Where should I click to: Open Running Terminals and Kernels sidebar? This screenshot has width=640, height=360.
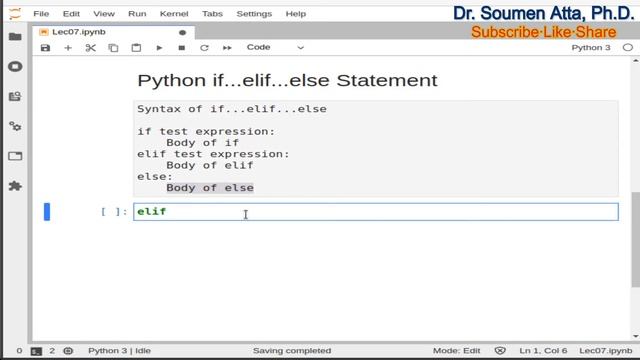[15, 67]
